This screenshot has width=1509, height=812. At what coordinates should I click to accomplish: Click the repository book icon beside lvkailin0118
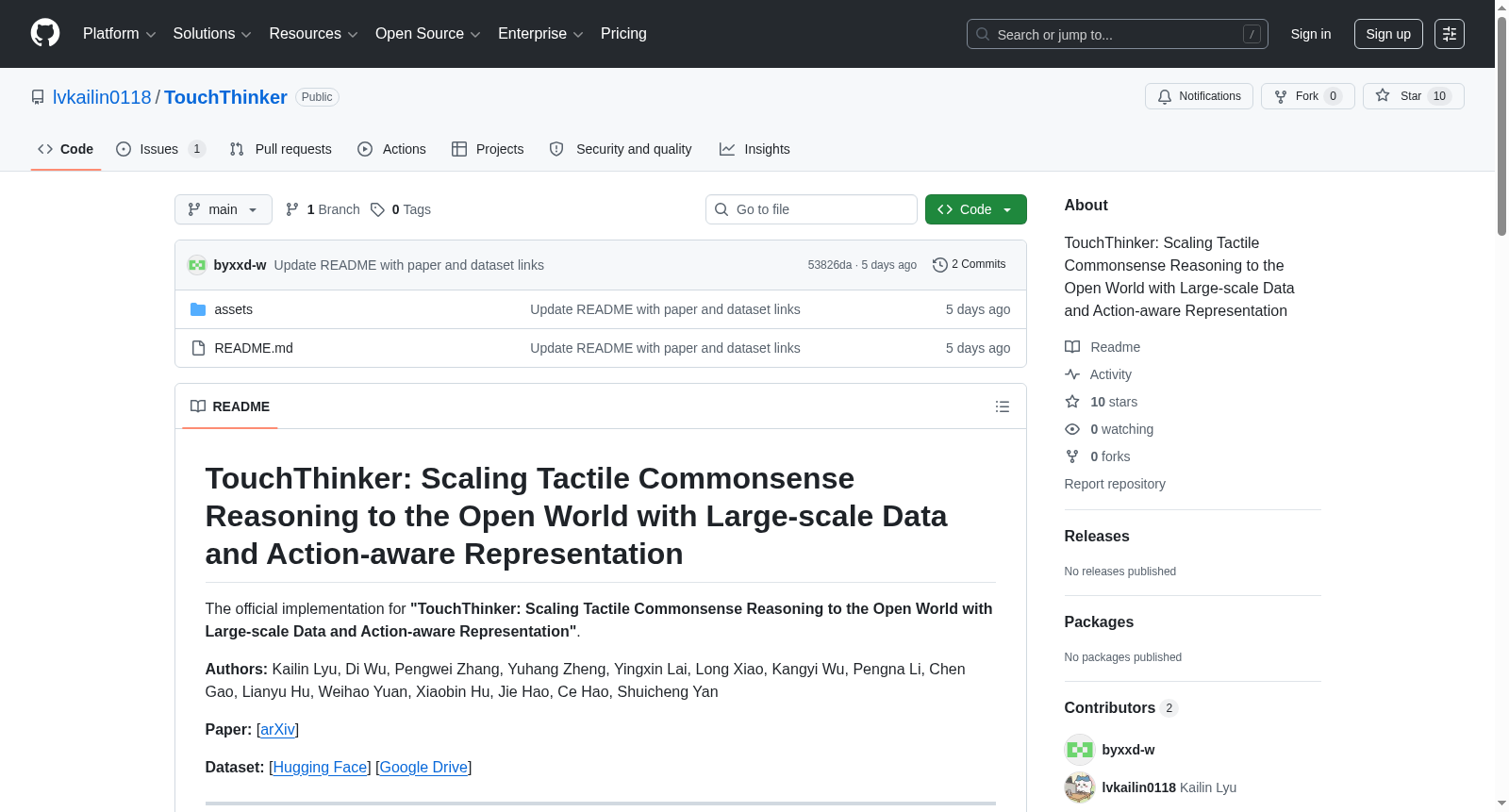click(38, 97)
